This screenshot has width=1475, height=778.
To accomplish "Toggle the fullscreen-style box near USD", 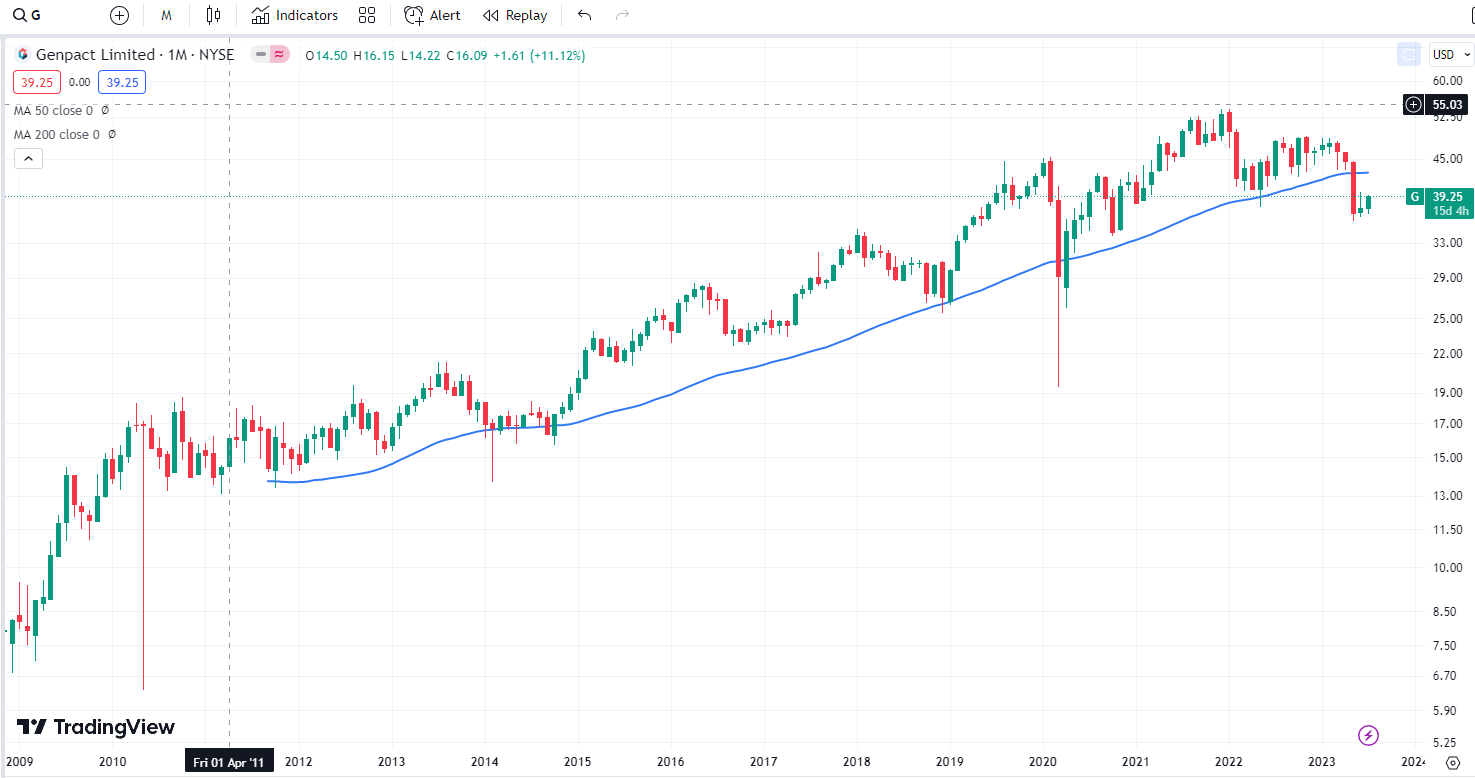I will pos(1409,55).
